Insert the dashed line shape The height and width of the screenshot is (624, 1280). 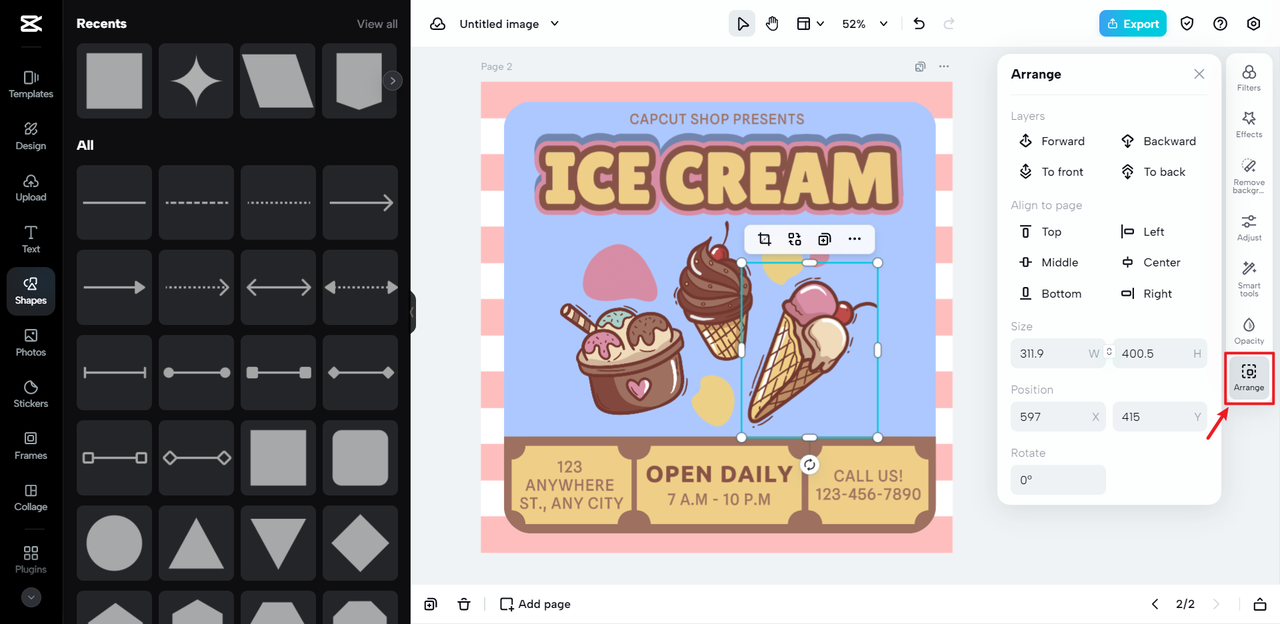click(x=197, y=203)
